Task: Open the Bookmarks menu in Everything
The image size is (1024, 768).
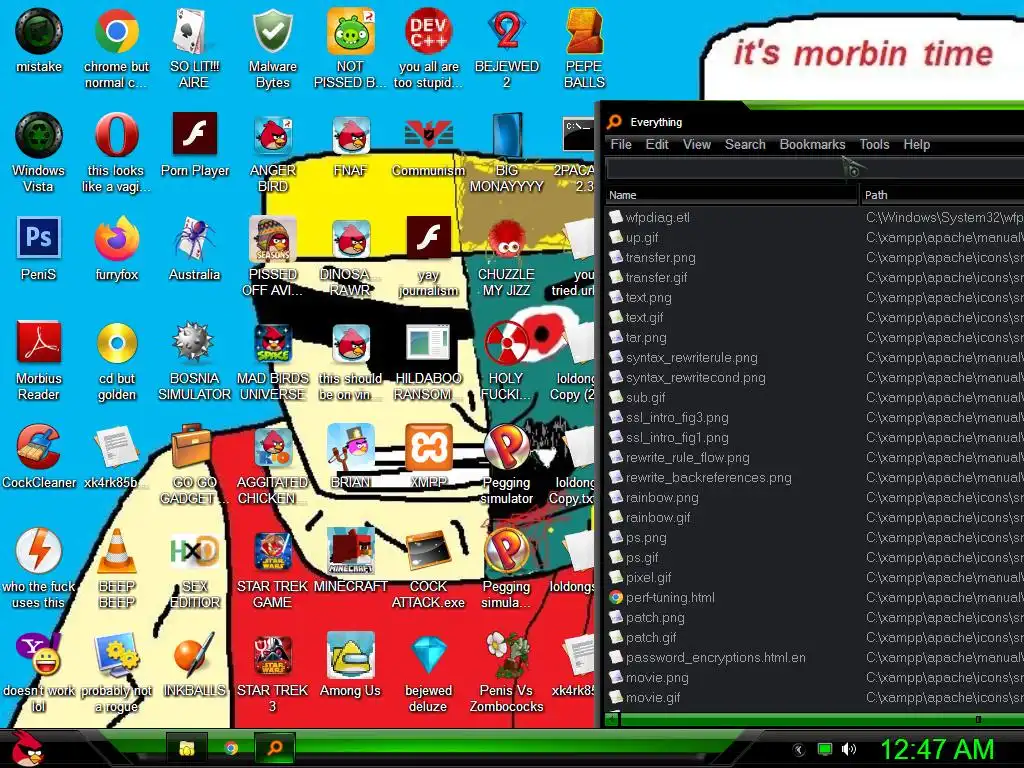Action: [x=812, y=144]
